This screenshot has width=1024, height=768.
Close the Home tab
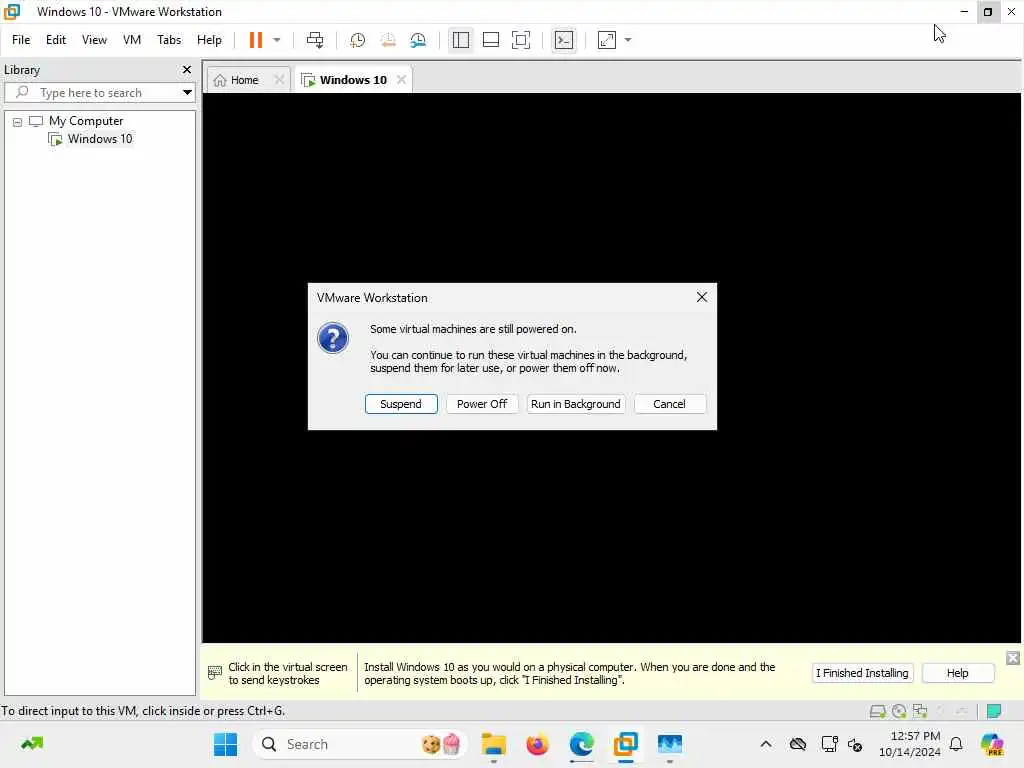[279, 80]
